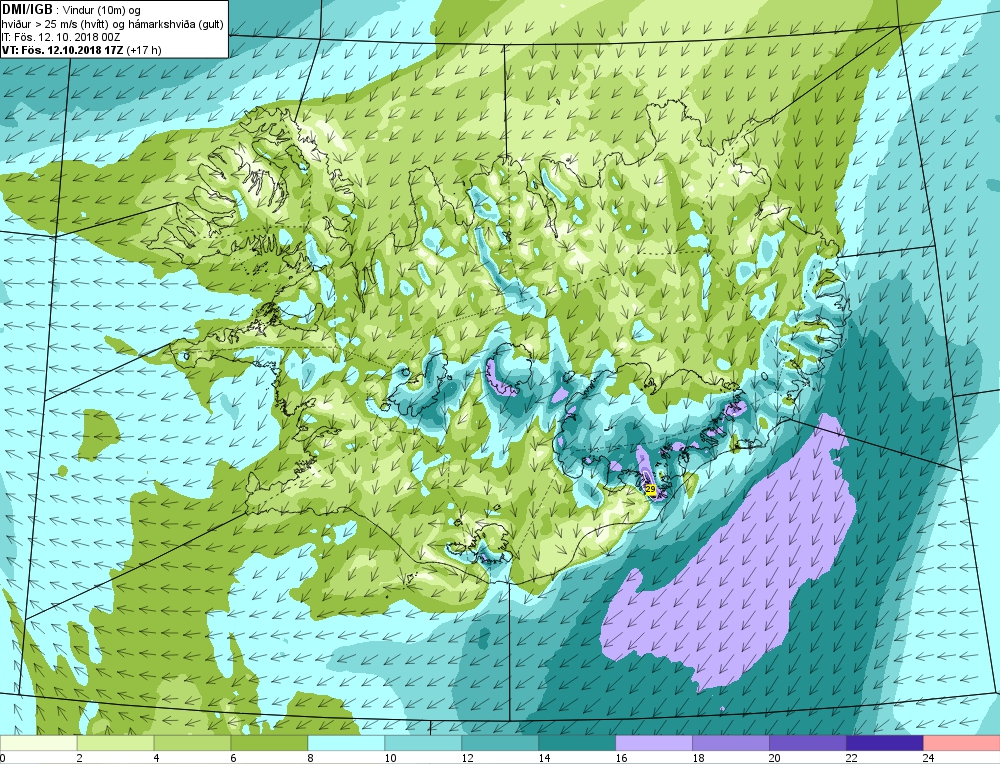The height and width of the screenshot is (764, 1000).
Task: Click the legend scale label 0
Action: (3, 758)
